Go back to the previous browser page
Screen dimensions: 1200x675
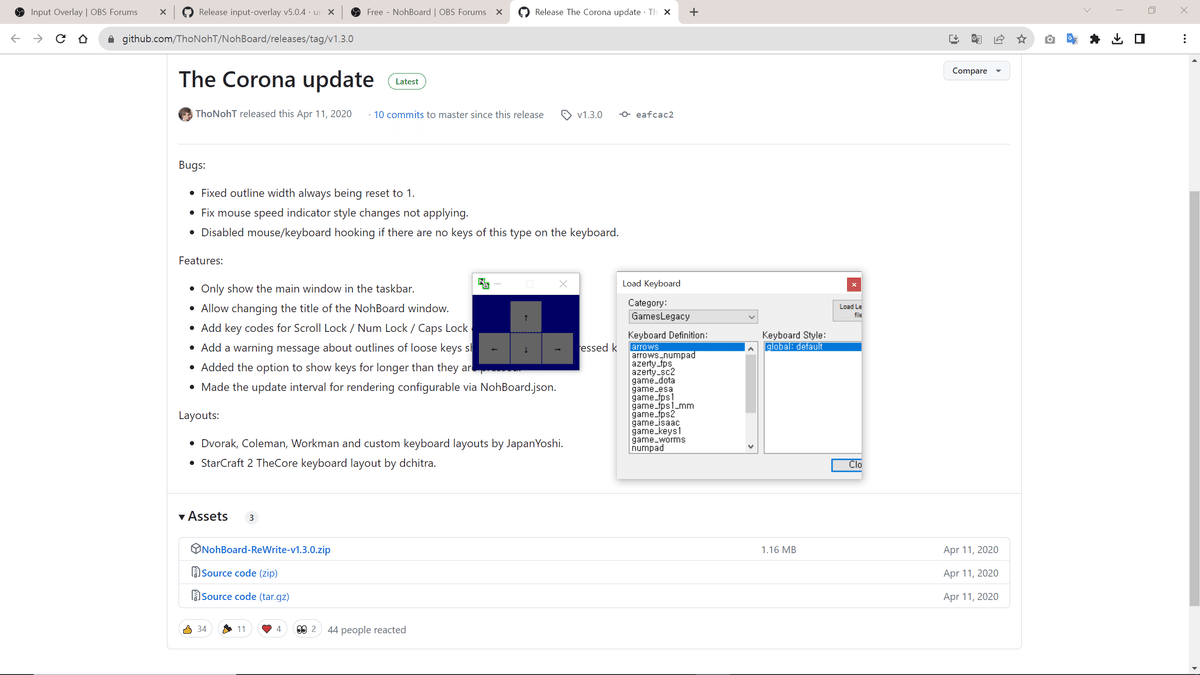pyautogui.click(x=16, y=39)
